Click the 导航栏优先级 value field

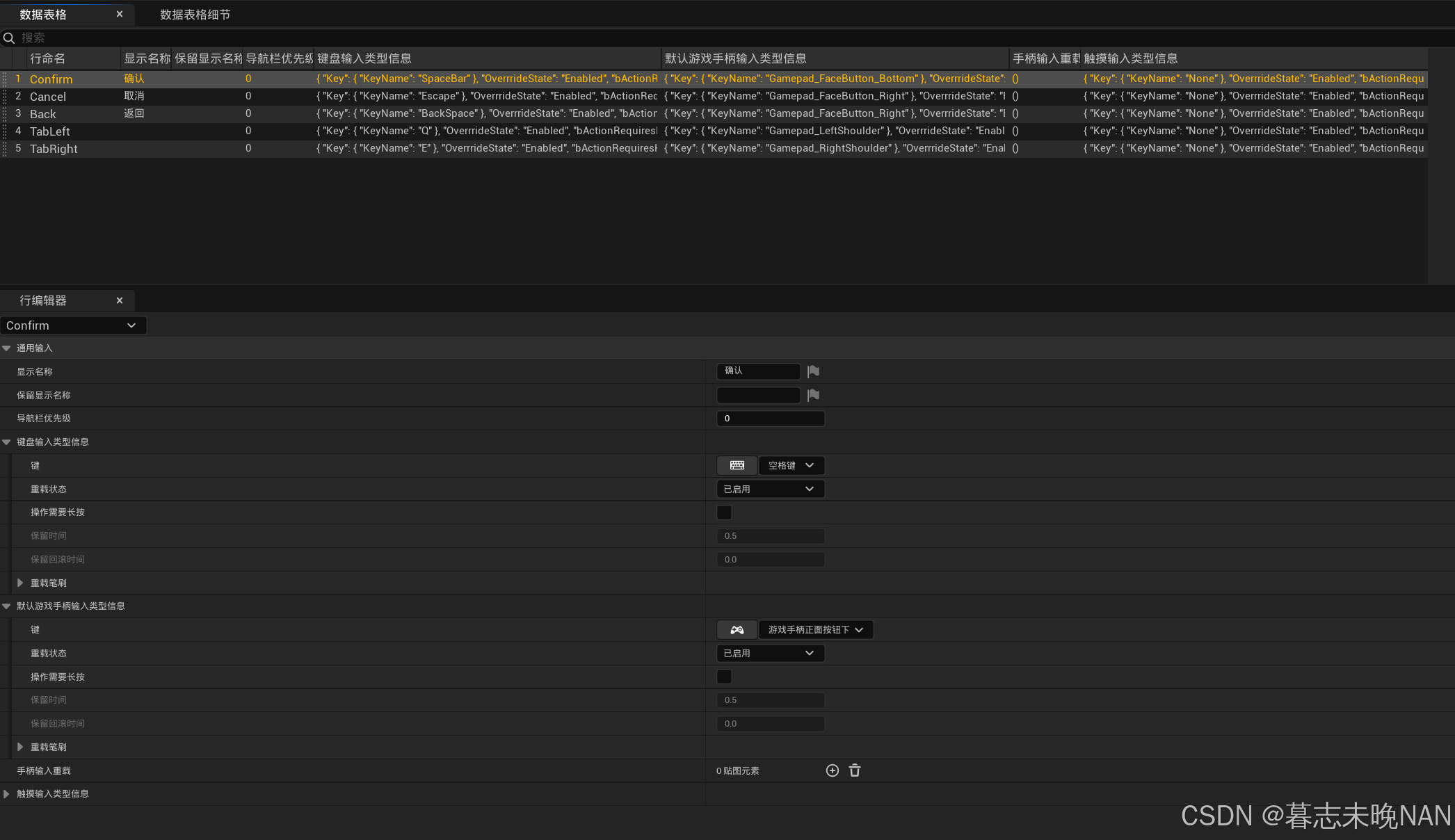[x=769, y=418]
